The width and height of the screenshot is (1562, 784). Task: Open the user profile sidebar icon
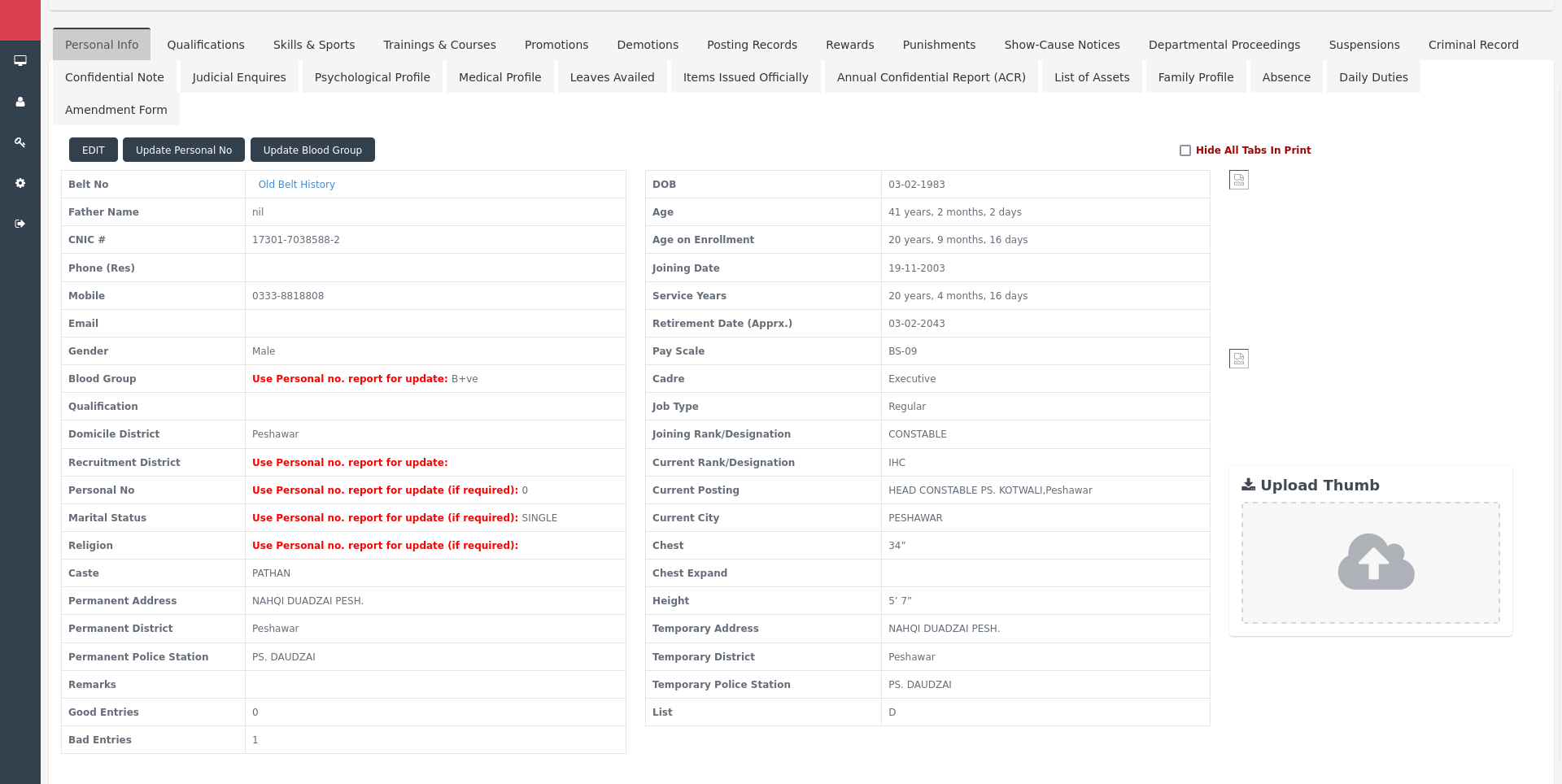click(x=20, y=102)
